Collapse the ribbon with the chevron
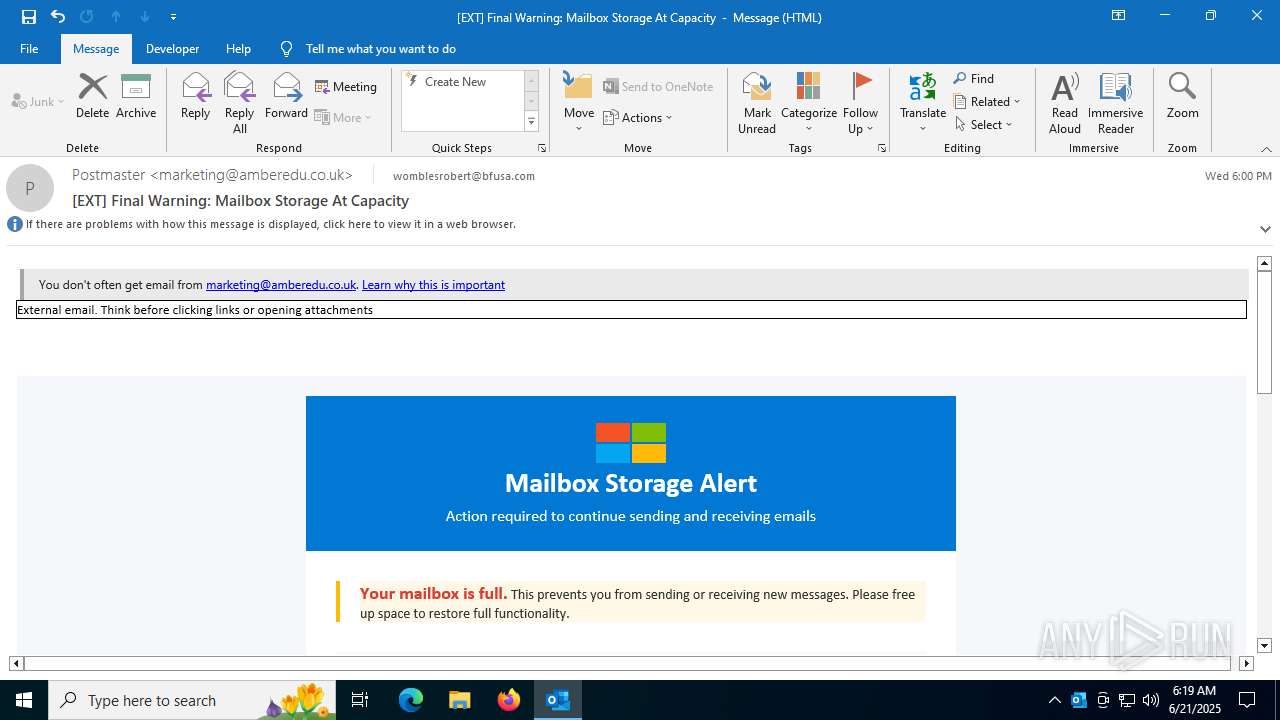The image size is (1280, 720). [x=1266, y=149]
